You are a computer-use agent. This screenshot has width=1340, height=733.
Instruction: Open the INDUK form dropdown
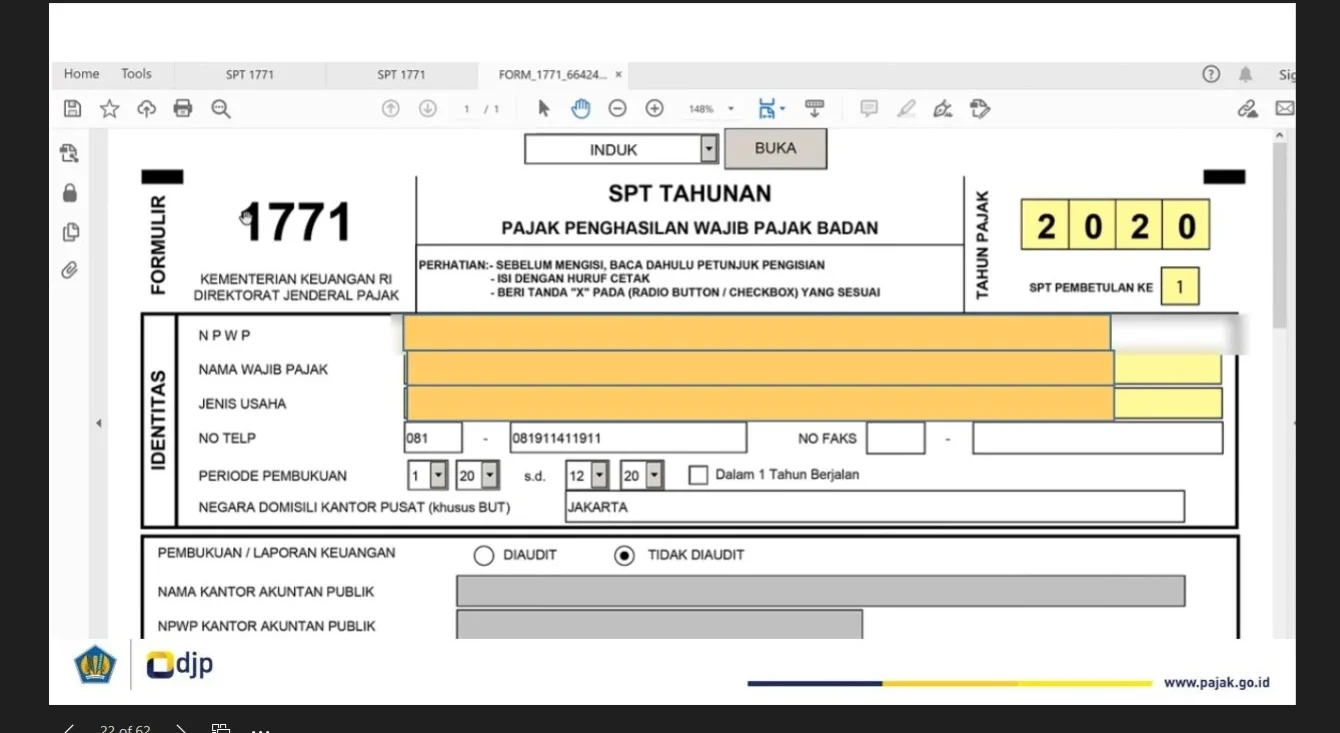pyautogui.click(x=709, y=150)
